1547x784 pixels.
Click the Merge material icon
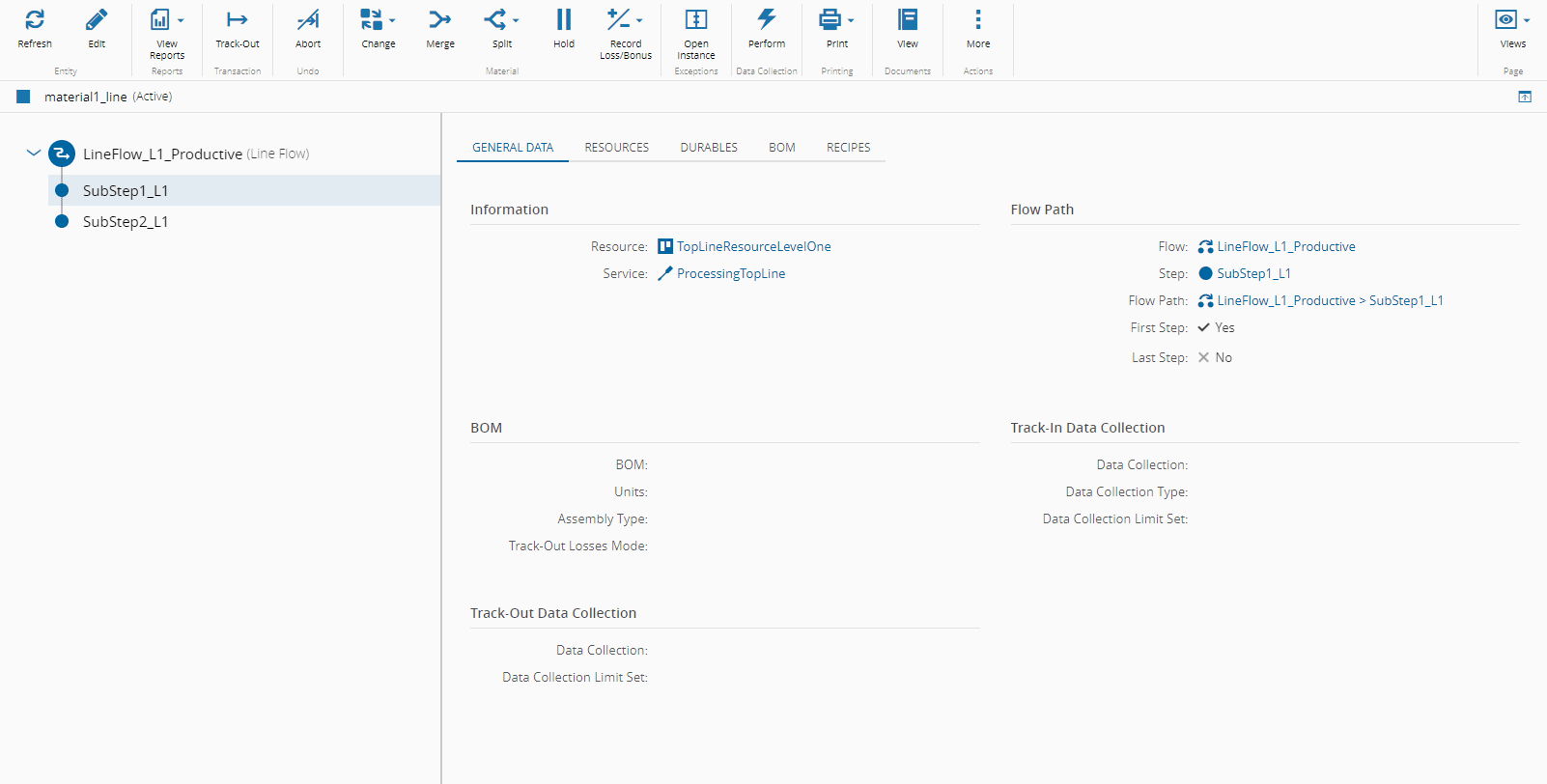point(440,20)
